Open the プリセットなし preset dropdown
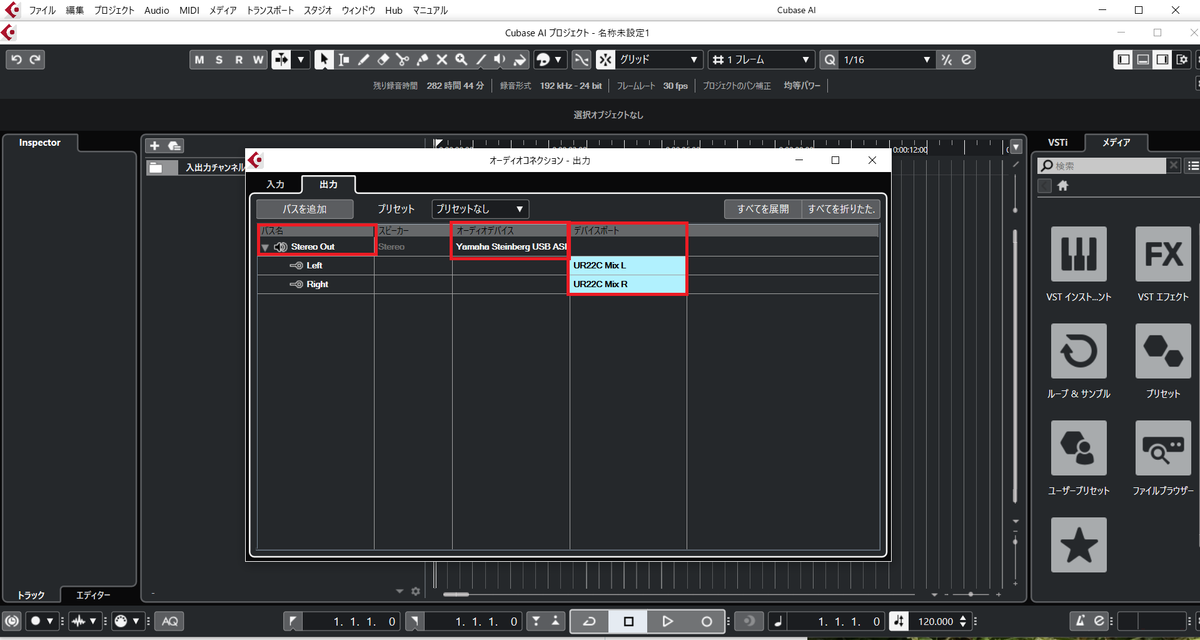 [480, 209]
